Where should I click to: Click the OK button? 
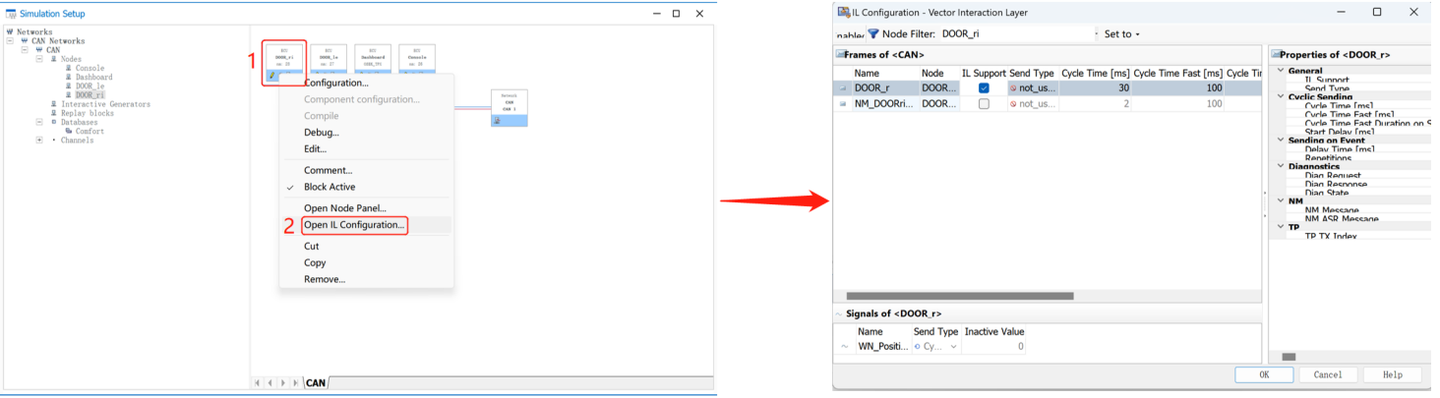click(1264, 375)
